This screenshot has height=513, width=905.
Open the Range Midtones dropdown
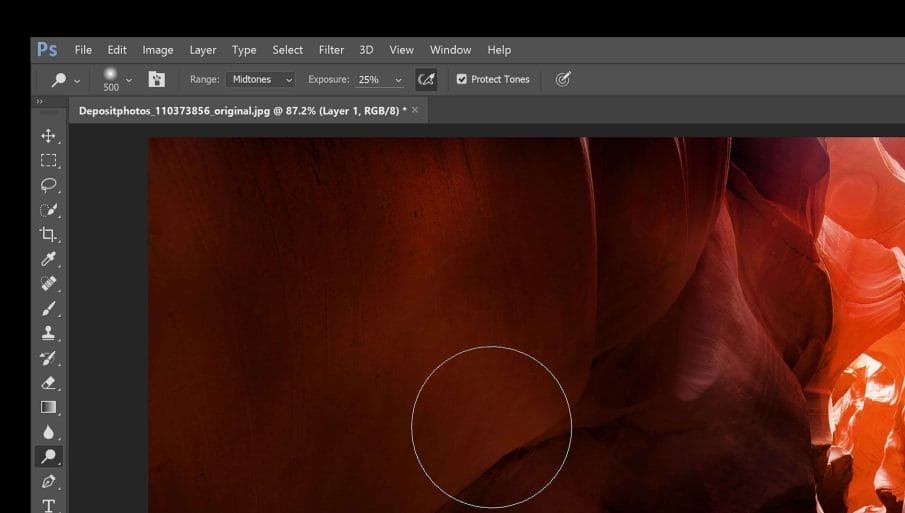260,79
